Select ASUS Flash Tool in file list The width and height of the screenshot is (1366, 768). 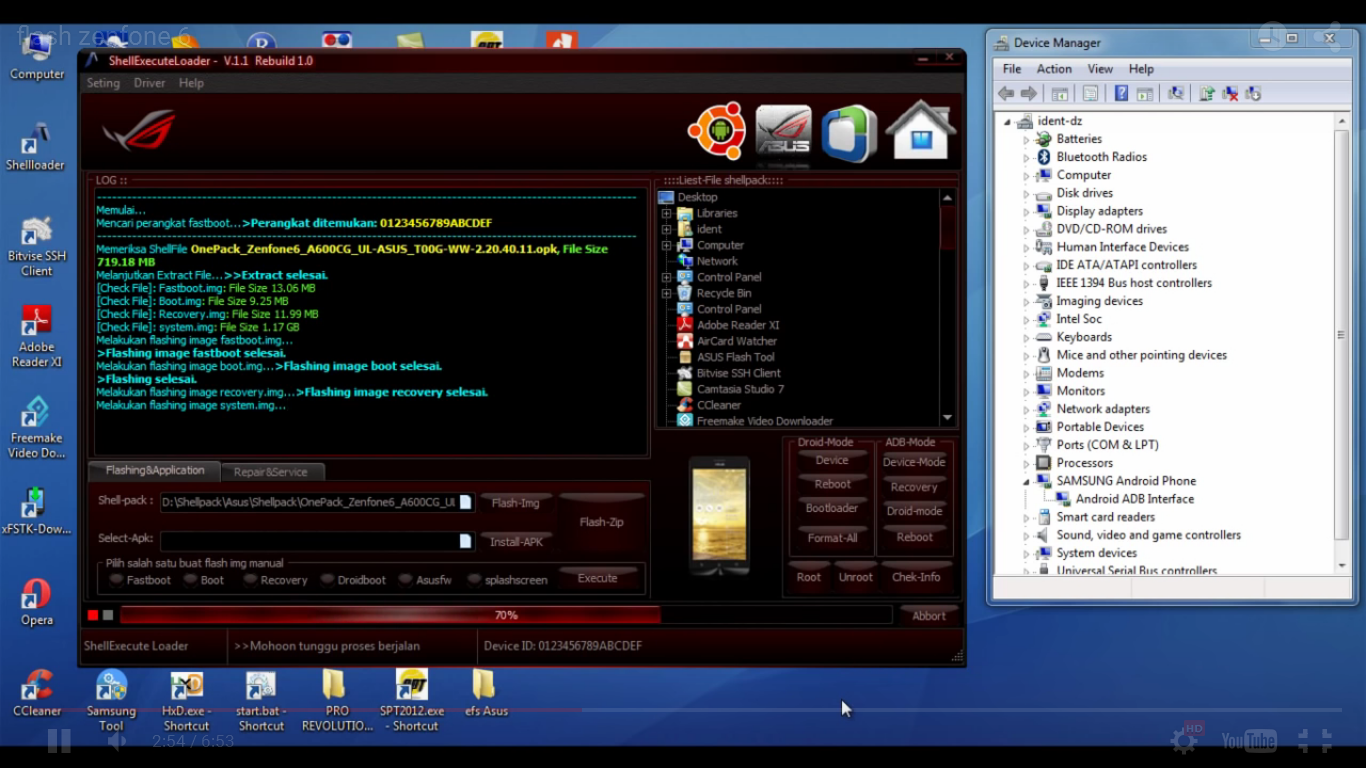tap(736, 357)
